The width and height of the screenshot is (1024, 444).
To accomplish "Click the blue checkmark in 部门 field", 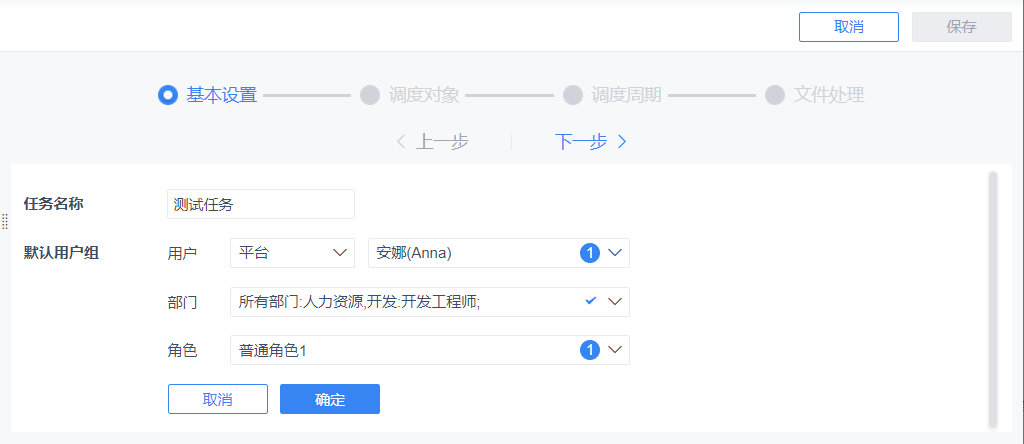I will pos(590,301).
